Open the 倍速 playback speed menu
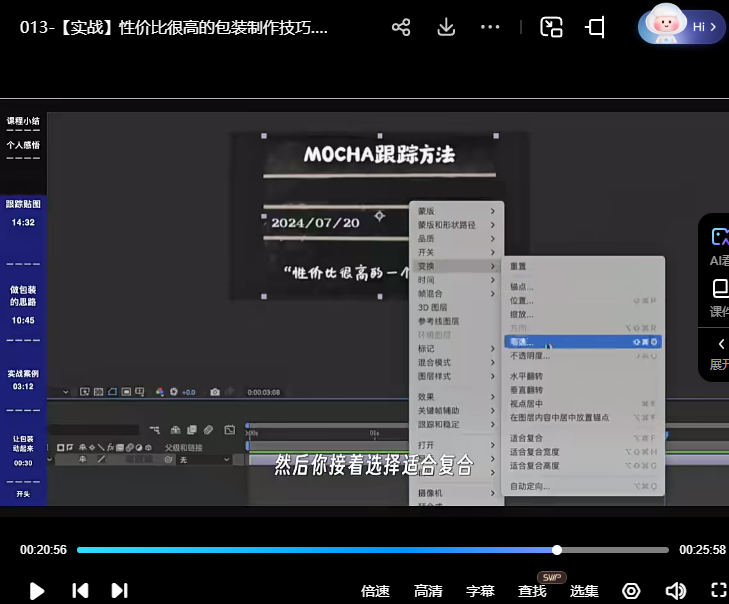The image size is (729, 604). click(x=375, y=591)
